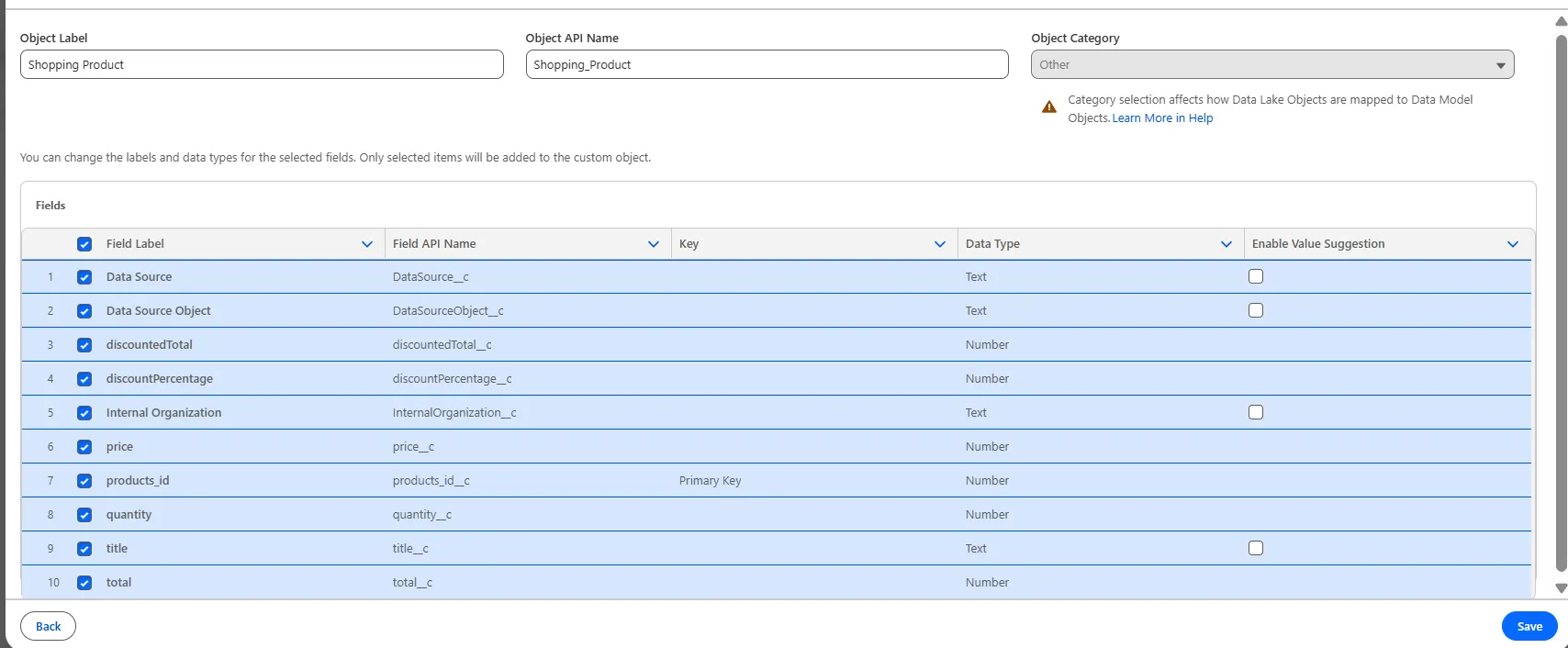The height and width of the screenshot is (648, 1568).
Task: Enable value suggestion for Data Source
Action: pyautogui.click(x=1256, y=276)
